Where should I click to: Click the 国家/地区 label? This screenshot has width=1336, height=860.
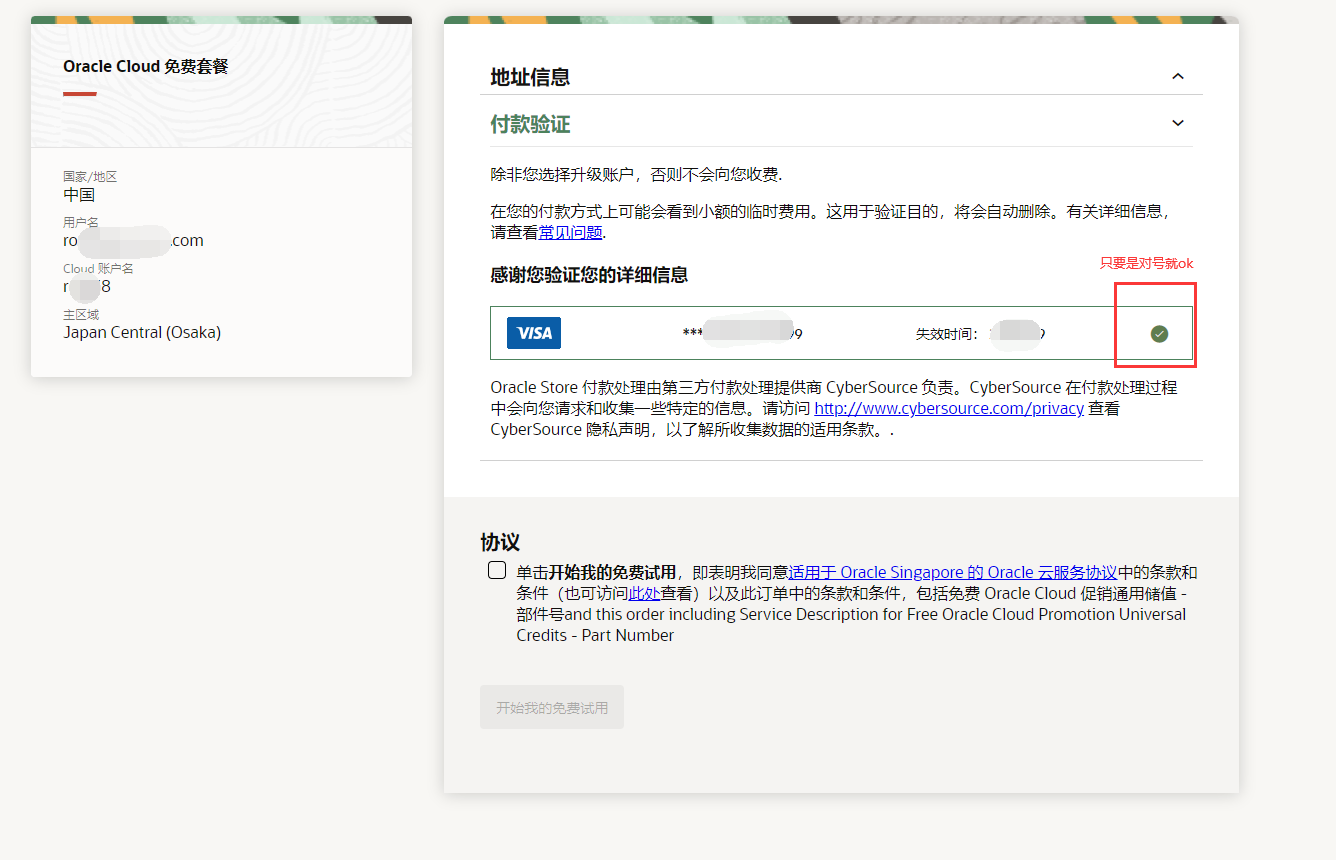[90, 176]
